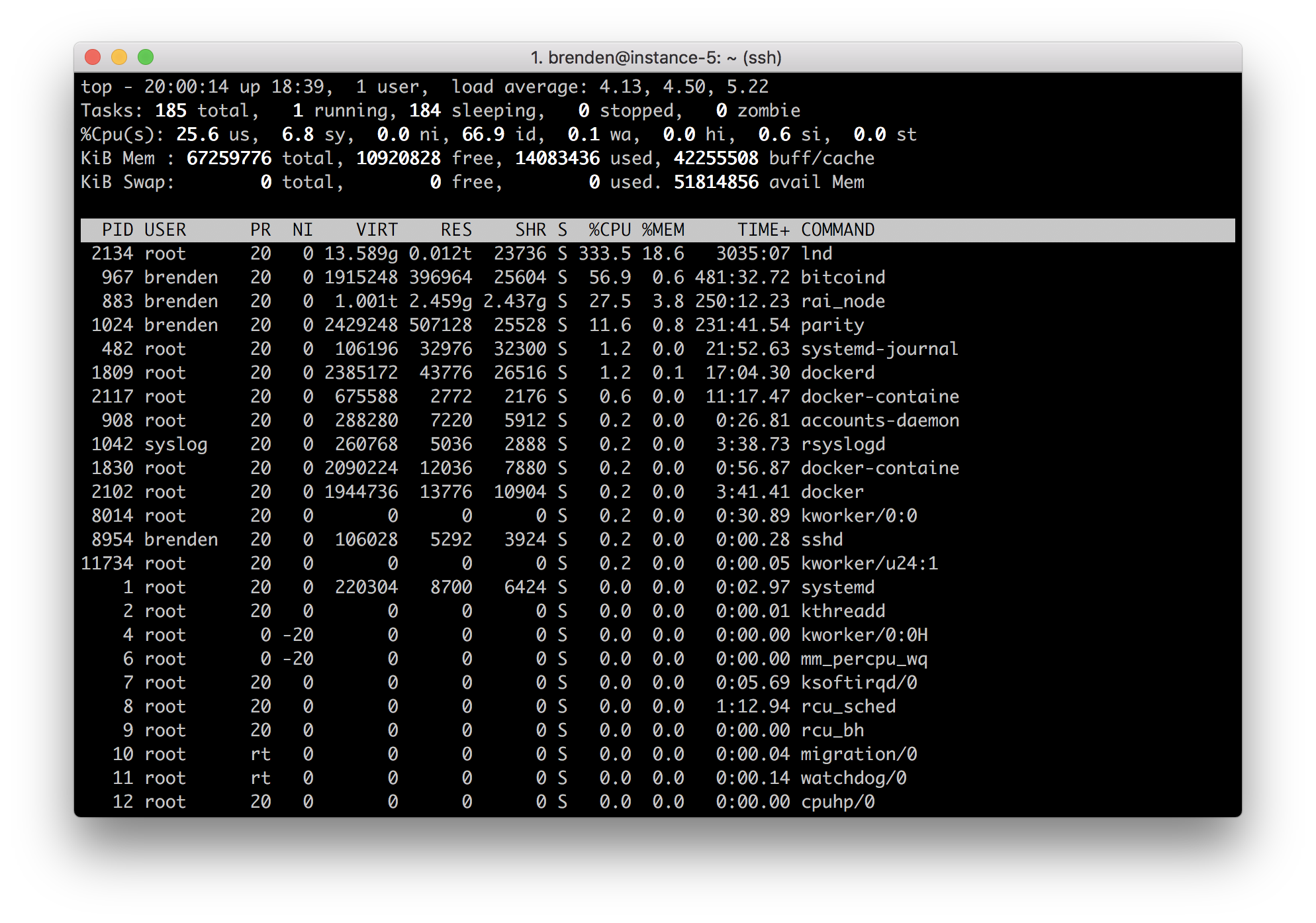
Task: Click PID 883 in the process list
Action: point(117,301)
